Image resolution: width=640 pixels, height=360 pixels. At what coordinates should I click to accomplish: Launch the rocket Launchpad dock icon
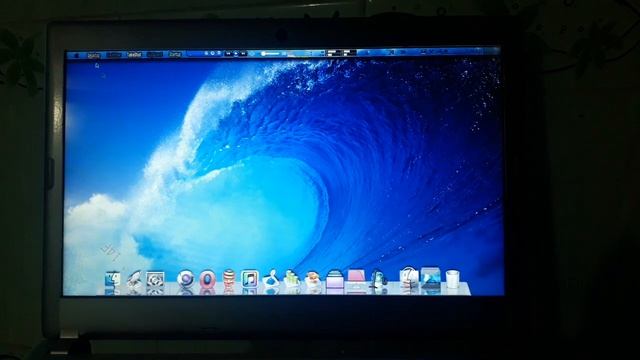134,280
